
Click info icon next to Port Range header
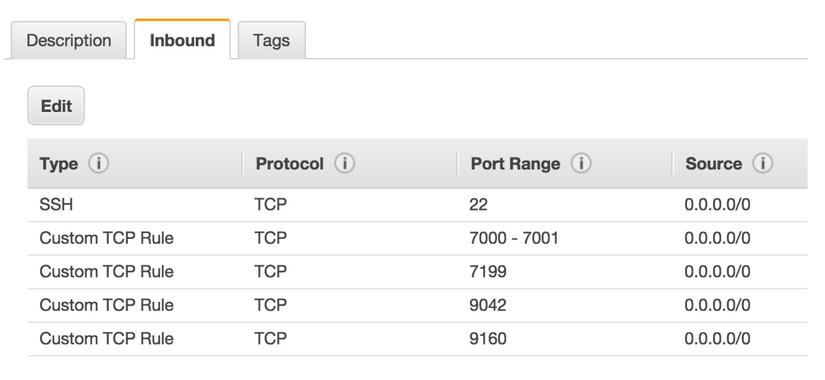pos(581,164)
